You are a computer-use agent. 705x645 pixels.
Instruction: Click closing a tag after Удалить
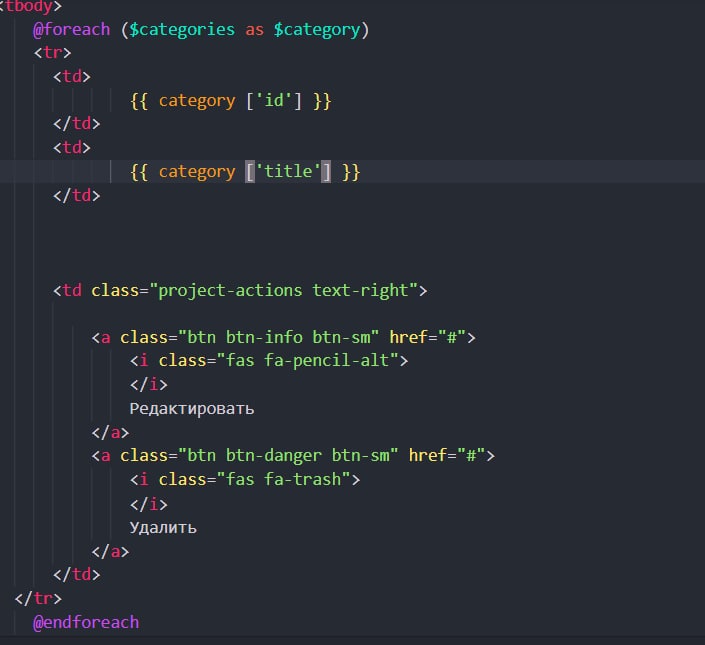[110, 551]
